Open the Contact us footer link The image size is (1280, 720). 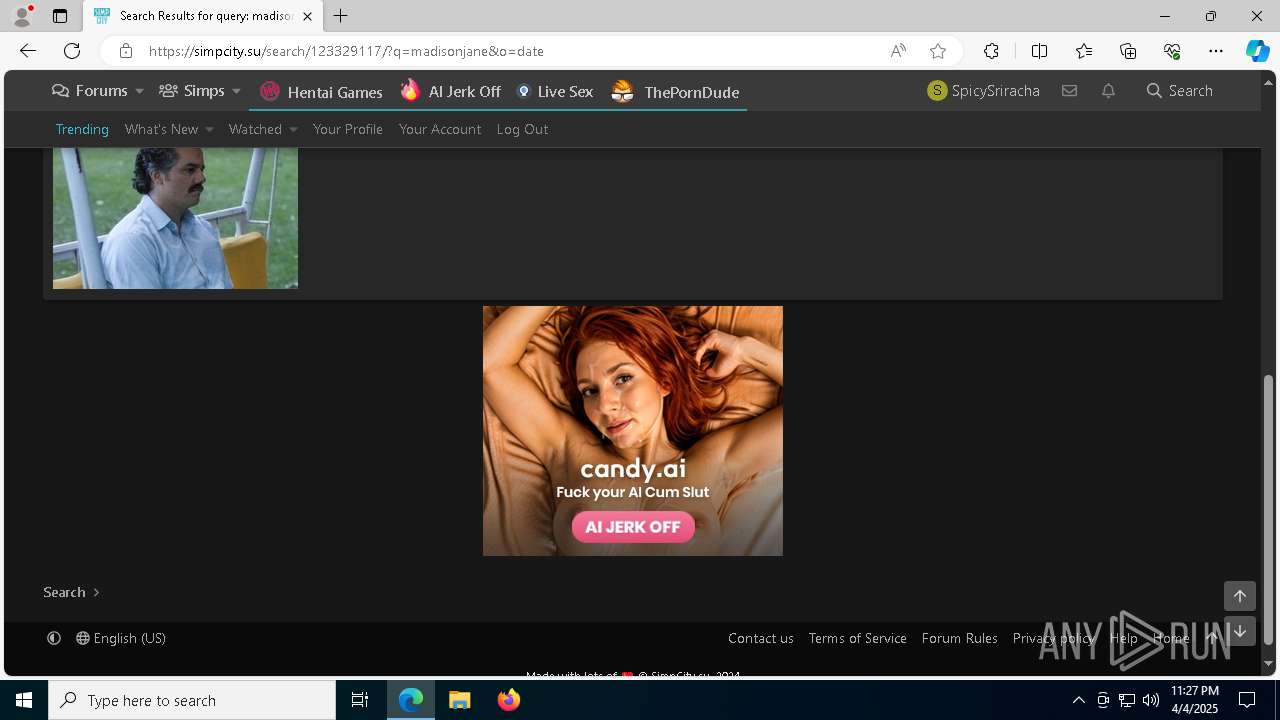[x=761, y=638]
